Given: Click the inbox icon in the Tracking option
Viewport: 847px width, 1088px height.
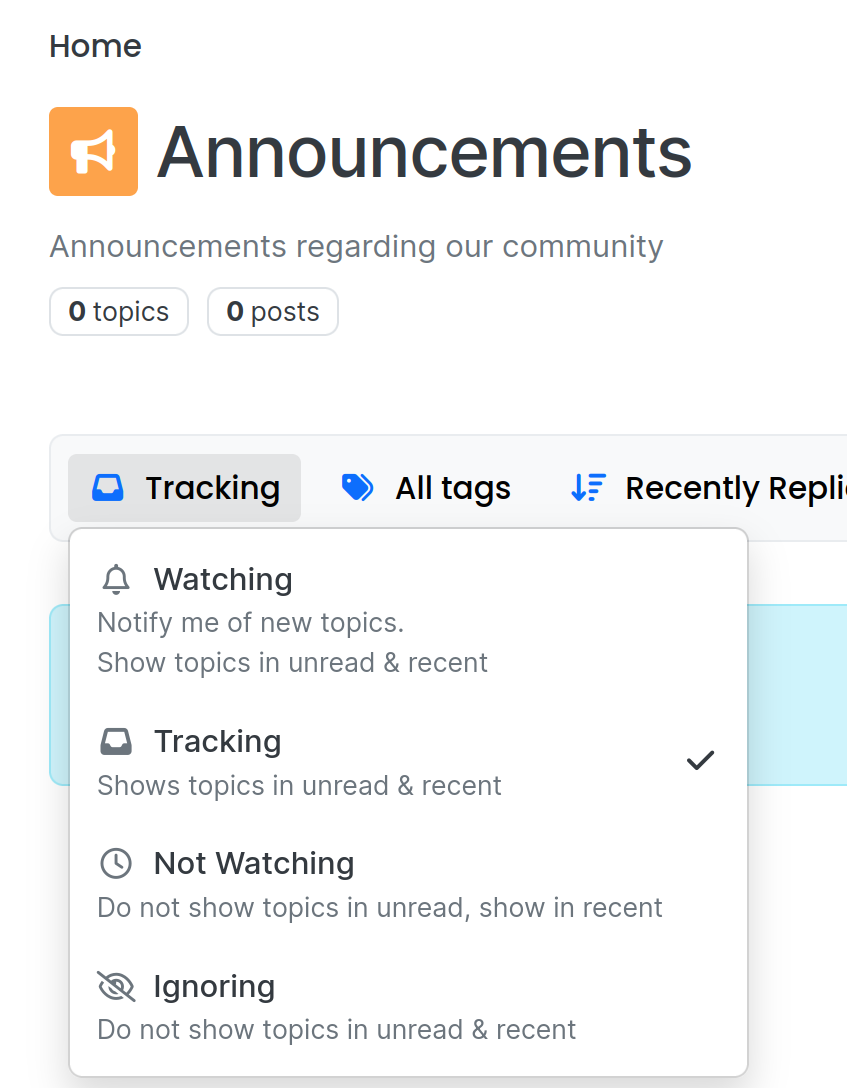Looking at the screenshot, I should point(116,741).
